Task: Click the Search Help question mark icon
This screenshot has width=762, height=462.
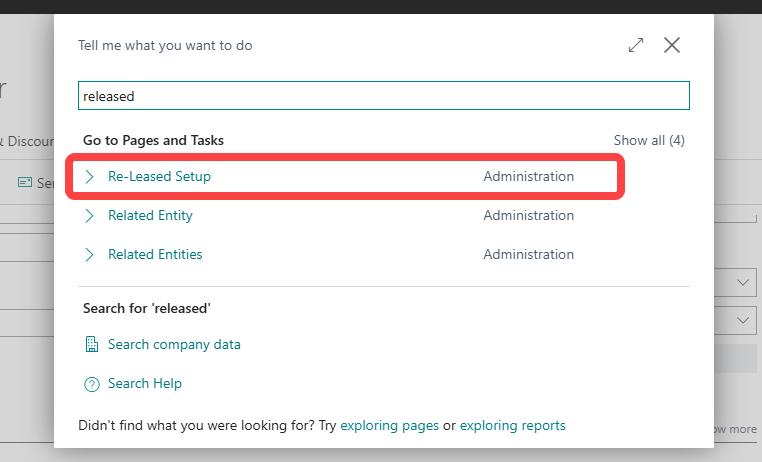Action: point(91,384)
